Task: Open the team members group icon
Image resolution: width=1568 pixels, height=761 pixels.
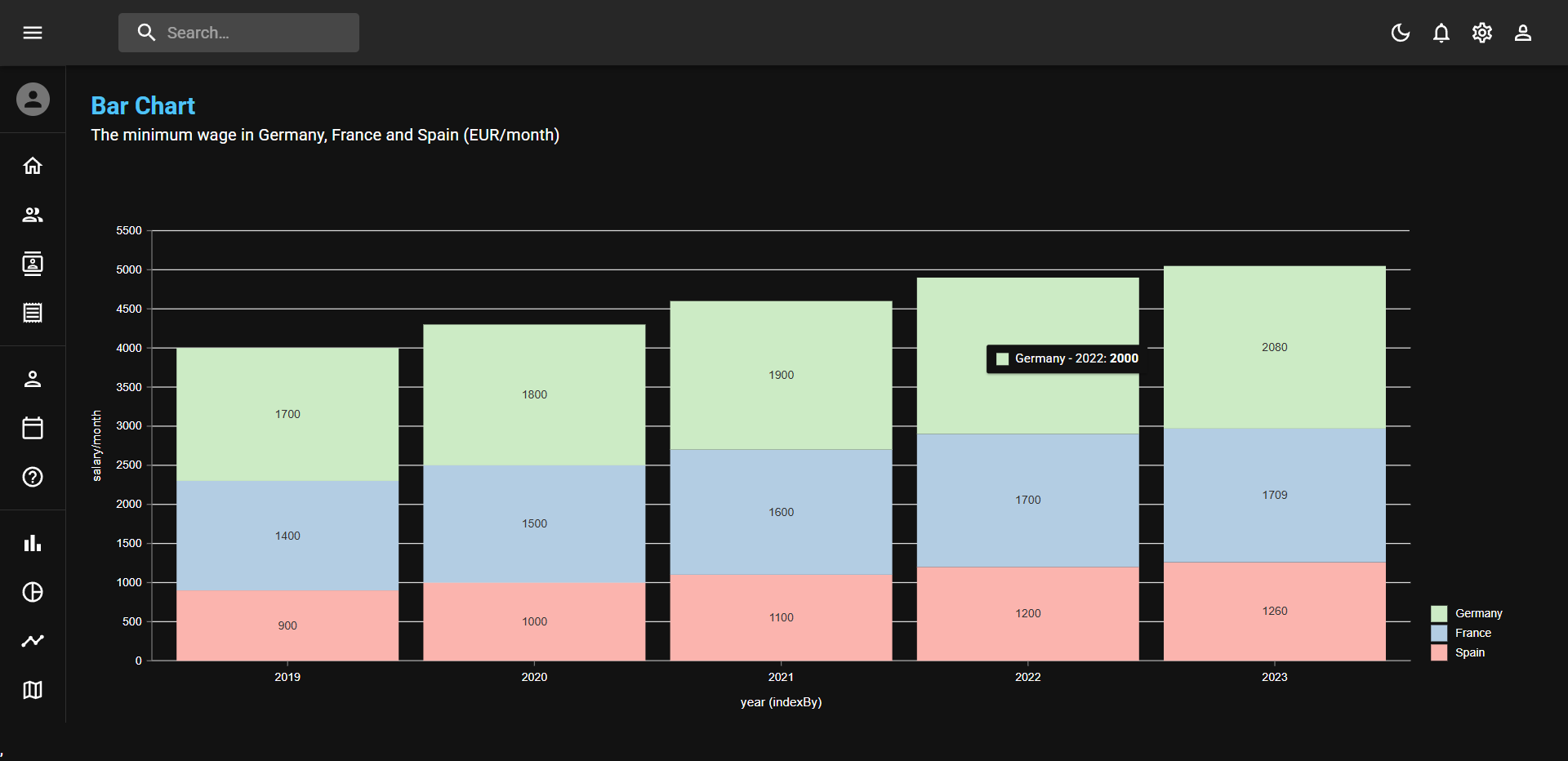Action: 33,215
